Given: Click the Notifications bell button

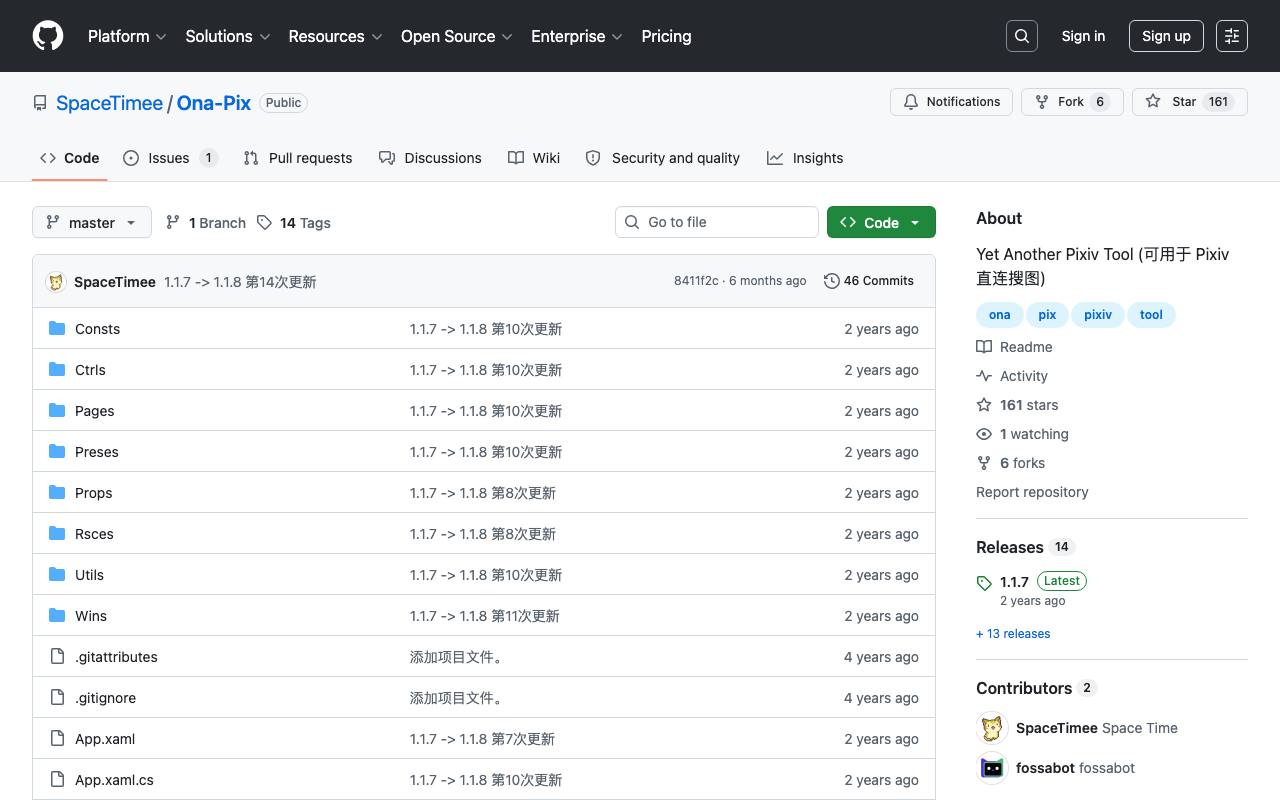Looking at the screenshot, I should (952, 102).
